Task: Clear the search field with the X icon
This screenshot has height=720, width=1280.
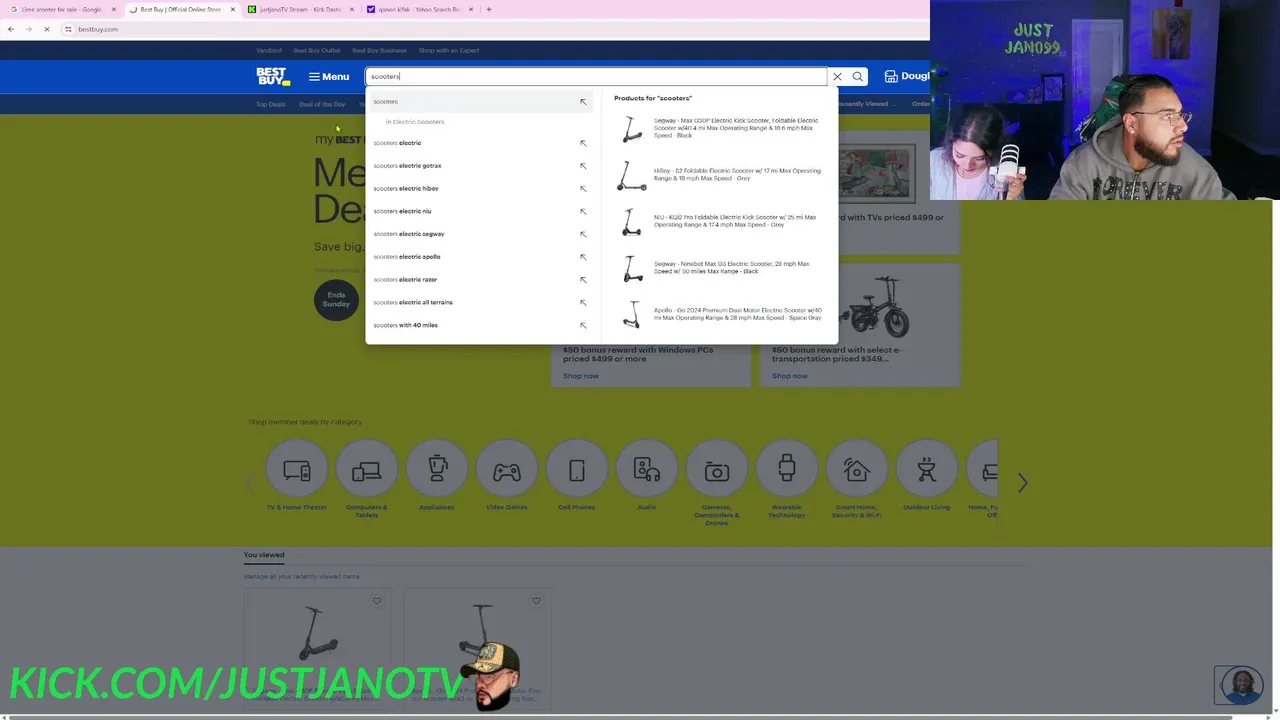Action: click(x=837, y=76)
